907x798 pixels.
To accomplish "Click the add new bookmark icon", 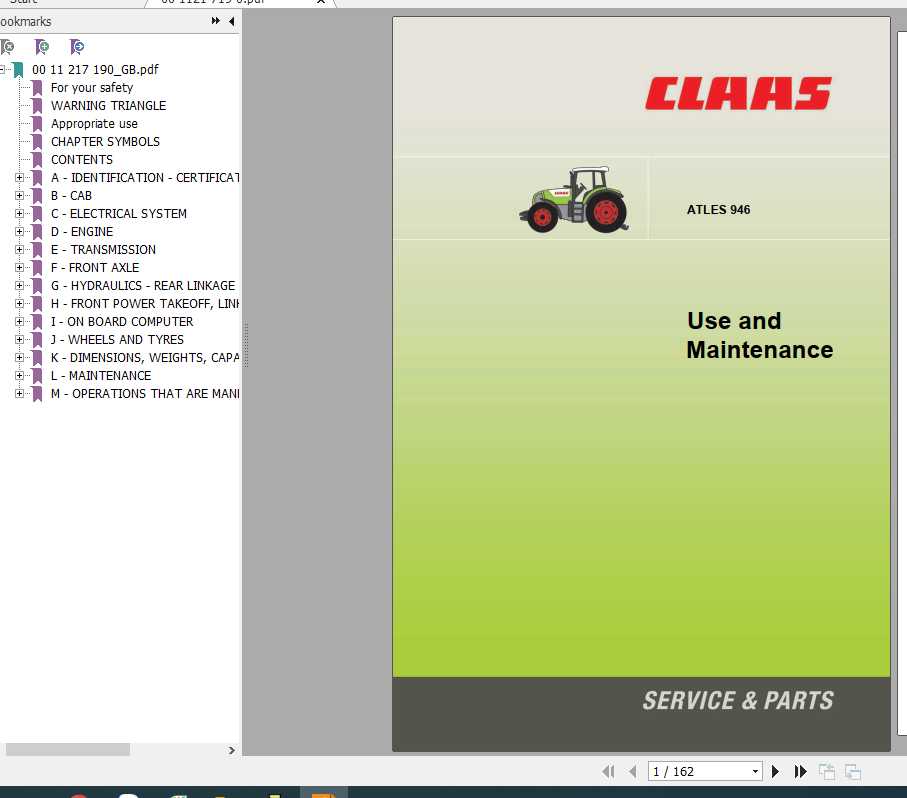I will [x=43, y=47].
